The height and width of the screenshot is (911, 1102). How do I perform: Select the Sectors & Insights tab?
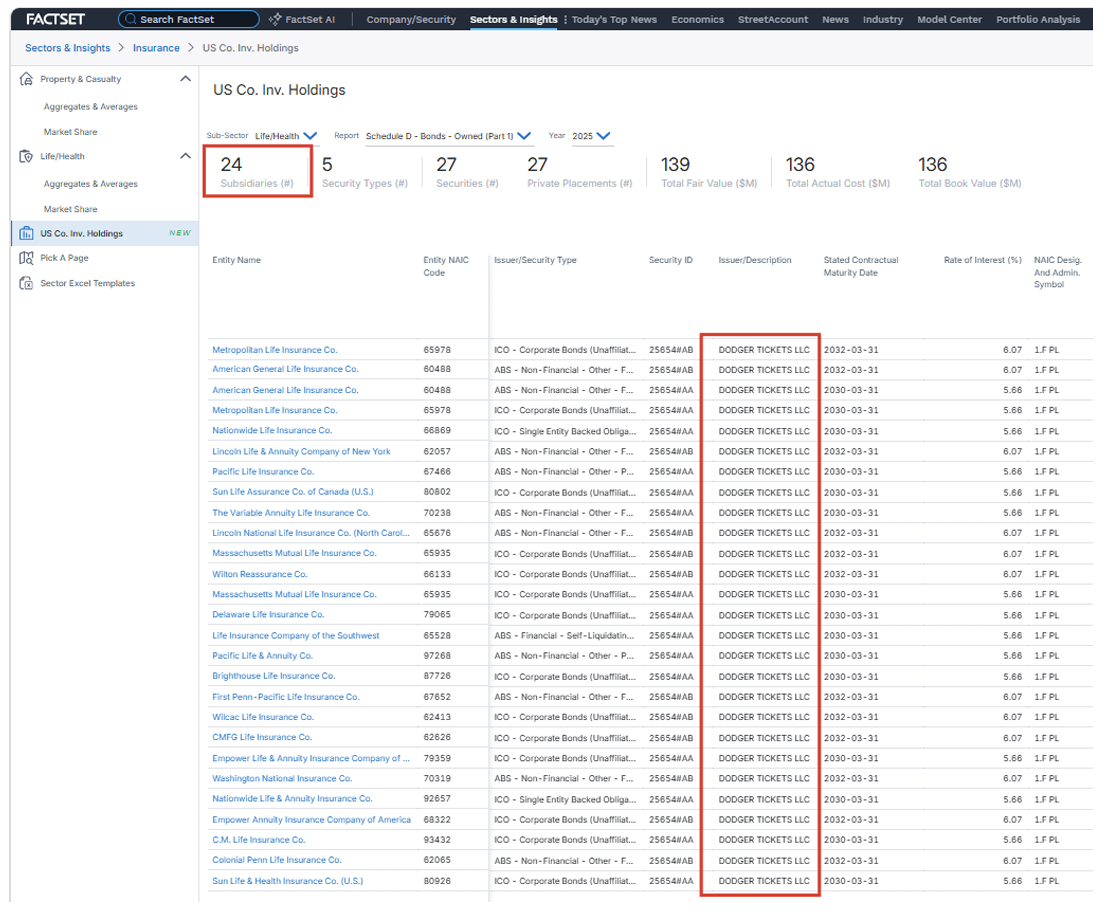point(514,20)
